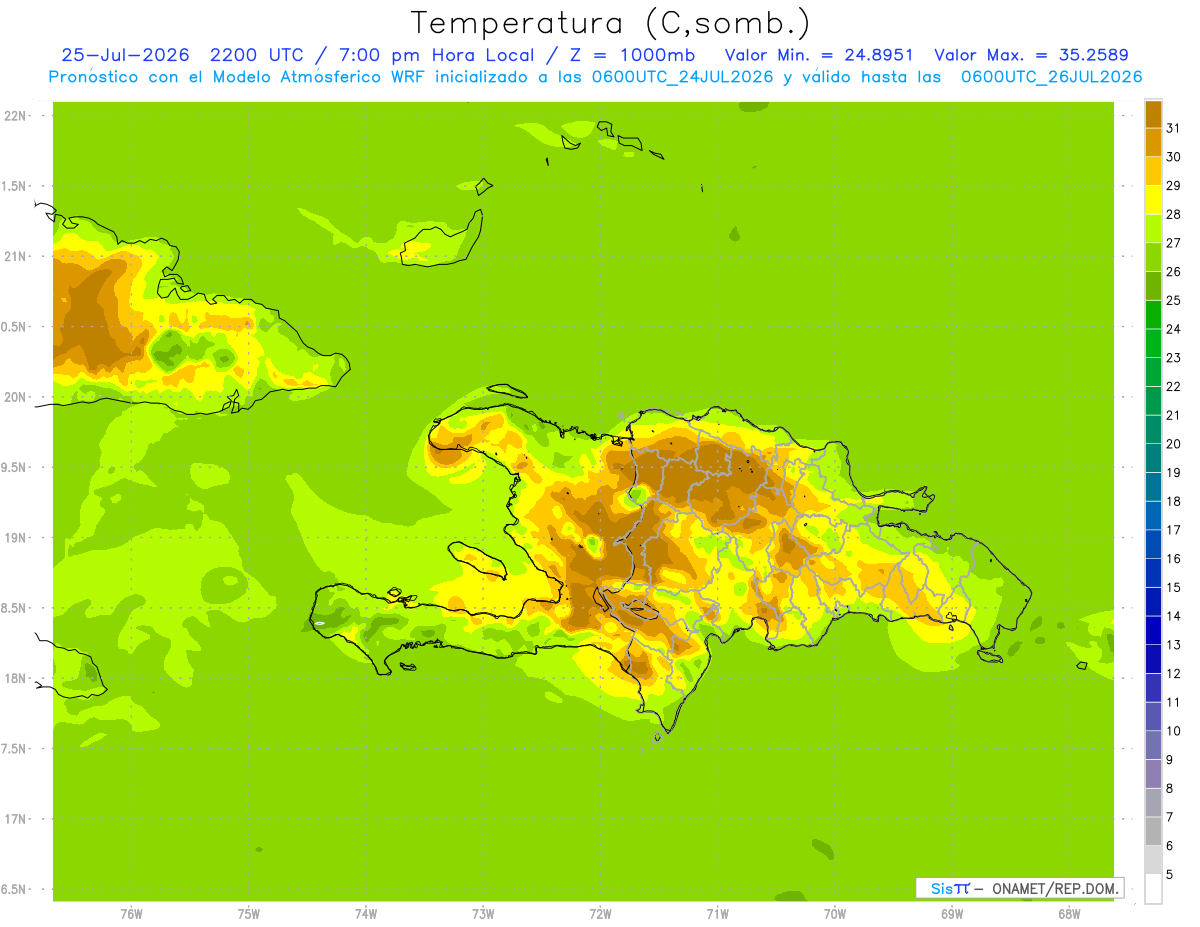Click the '22N' latitude label
The image size is (1200, 927).
15,116
